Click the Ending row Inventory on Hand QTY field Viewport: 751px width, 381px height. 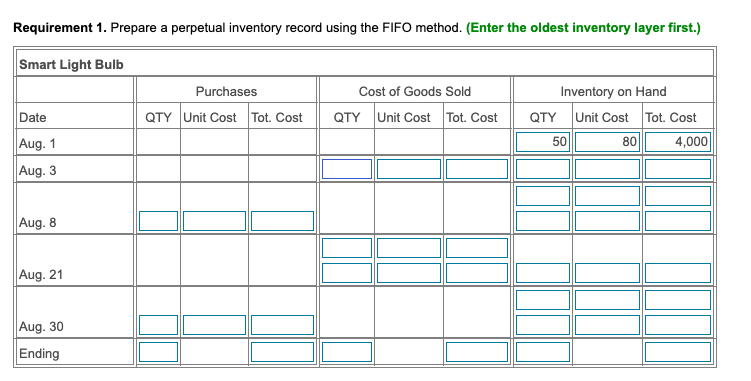click(543, 352)
